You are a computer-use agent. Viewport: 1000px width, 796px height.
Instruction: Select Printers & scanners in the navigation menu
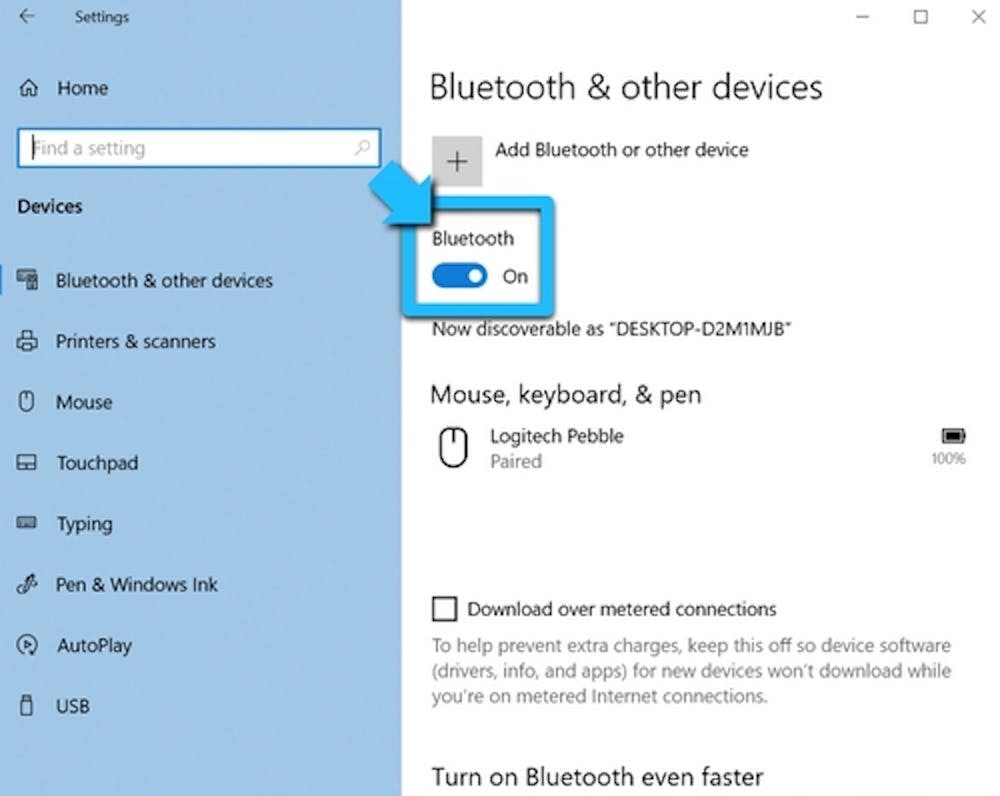pyautogui.click(x=135, y=341)
